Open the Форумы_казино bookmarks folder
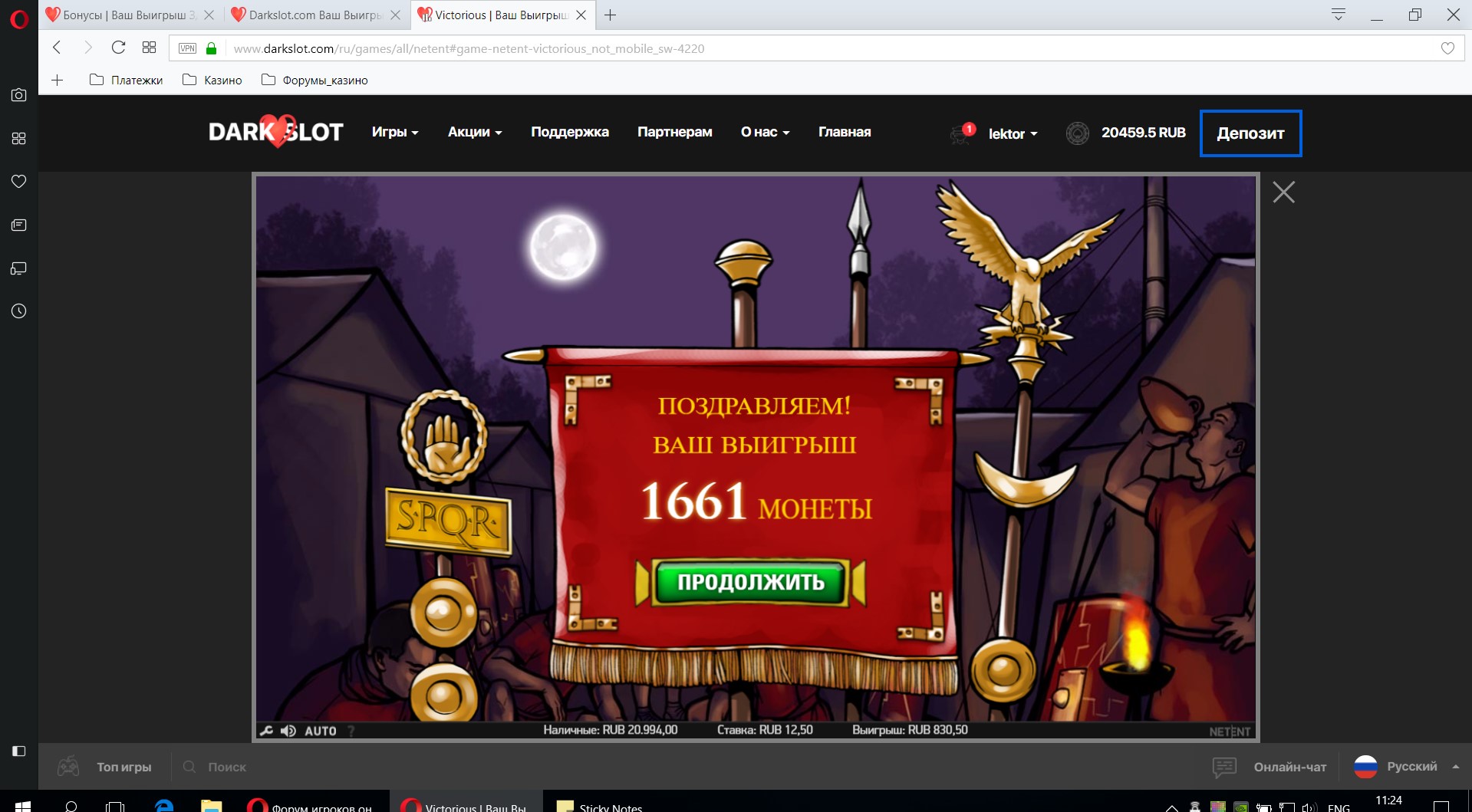The image size is (1472, 812). [x=314, y=80]
